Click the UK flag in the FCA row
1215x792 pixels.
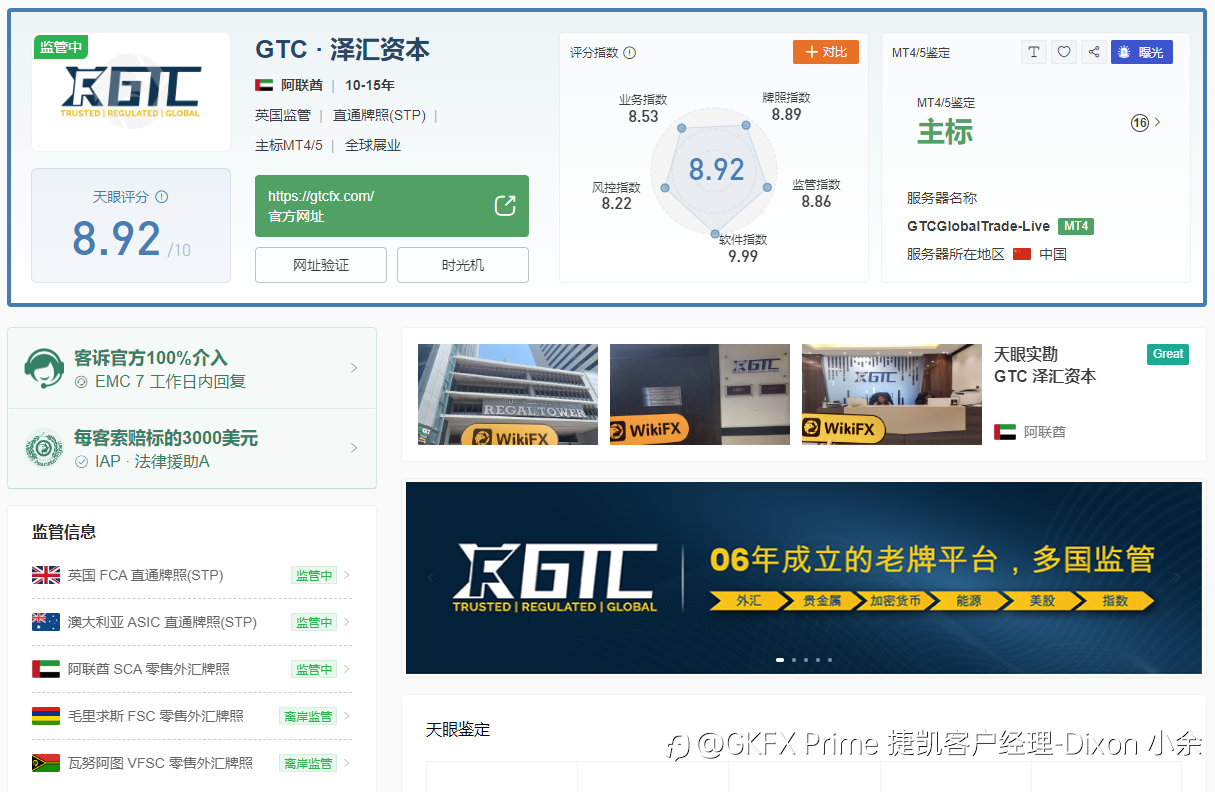pyautogui.click(x=46, y=575)
